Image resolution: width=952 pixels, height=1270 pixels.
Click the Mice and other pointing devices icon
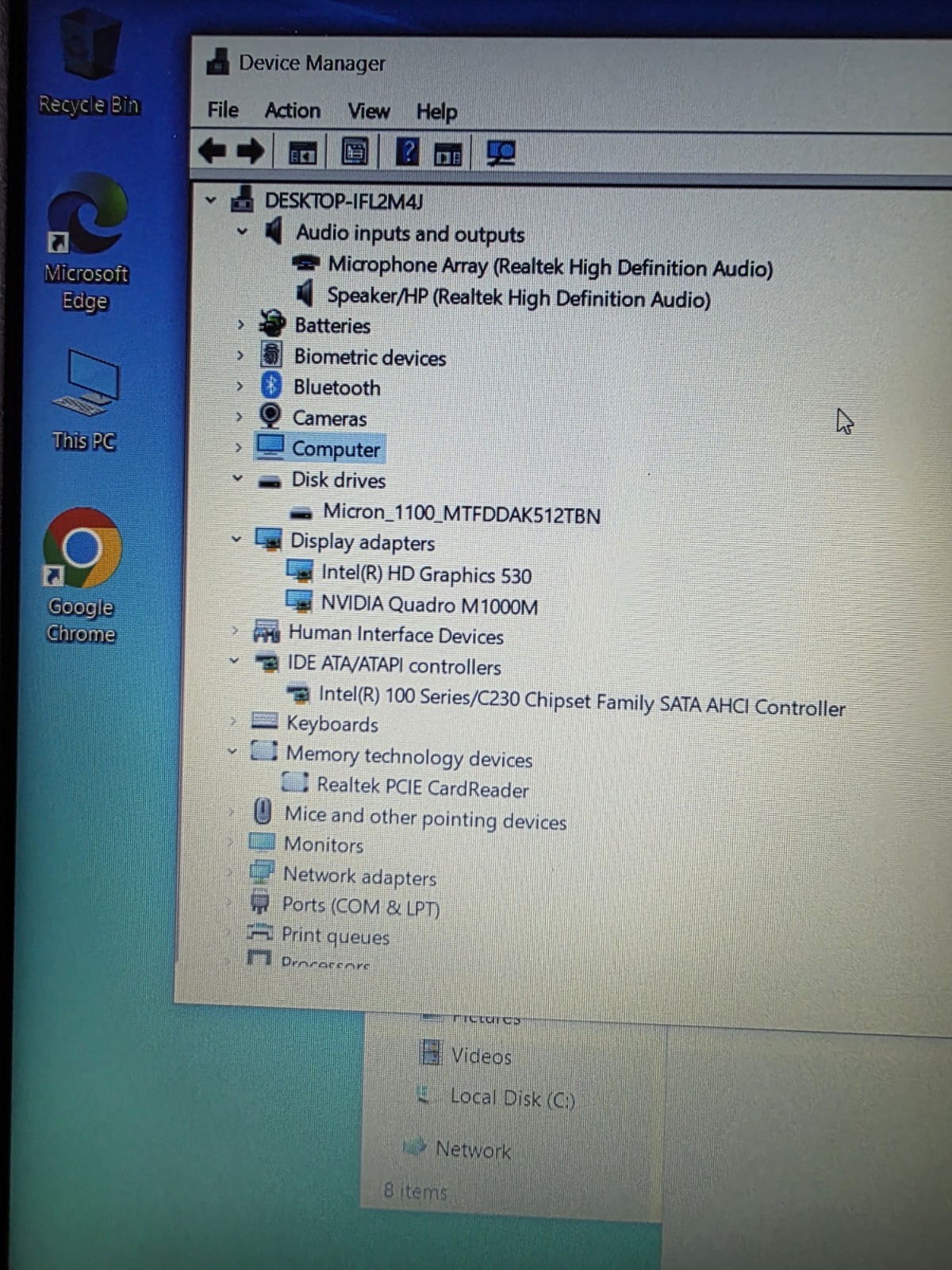tap(263, 811)
